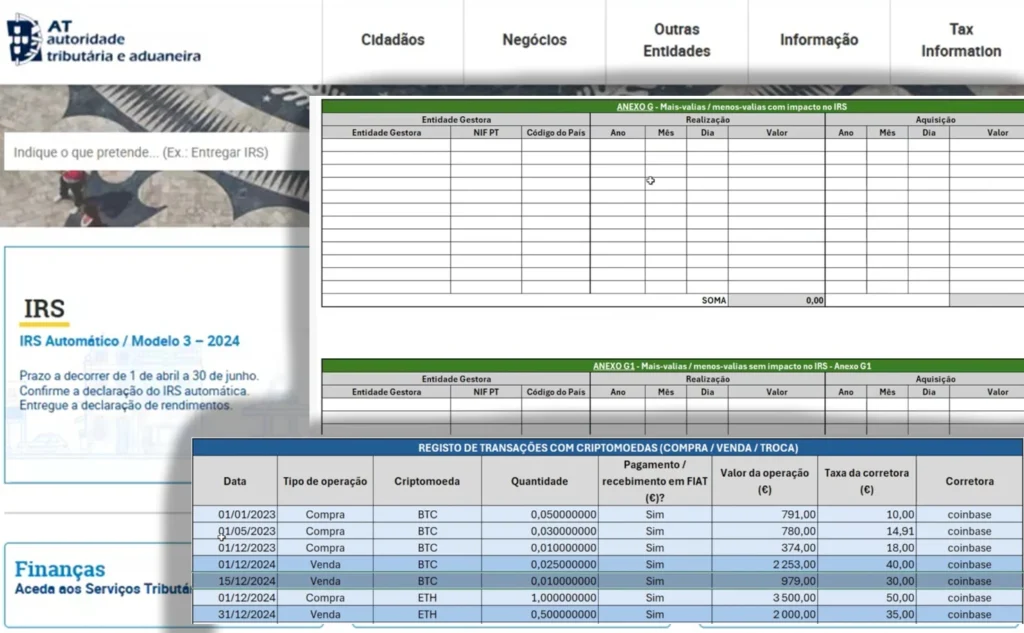Viewport: 1024px width, 633px height.
Task: Select the 01/01/2023 date cell
Action: [x=234, y=515]
